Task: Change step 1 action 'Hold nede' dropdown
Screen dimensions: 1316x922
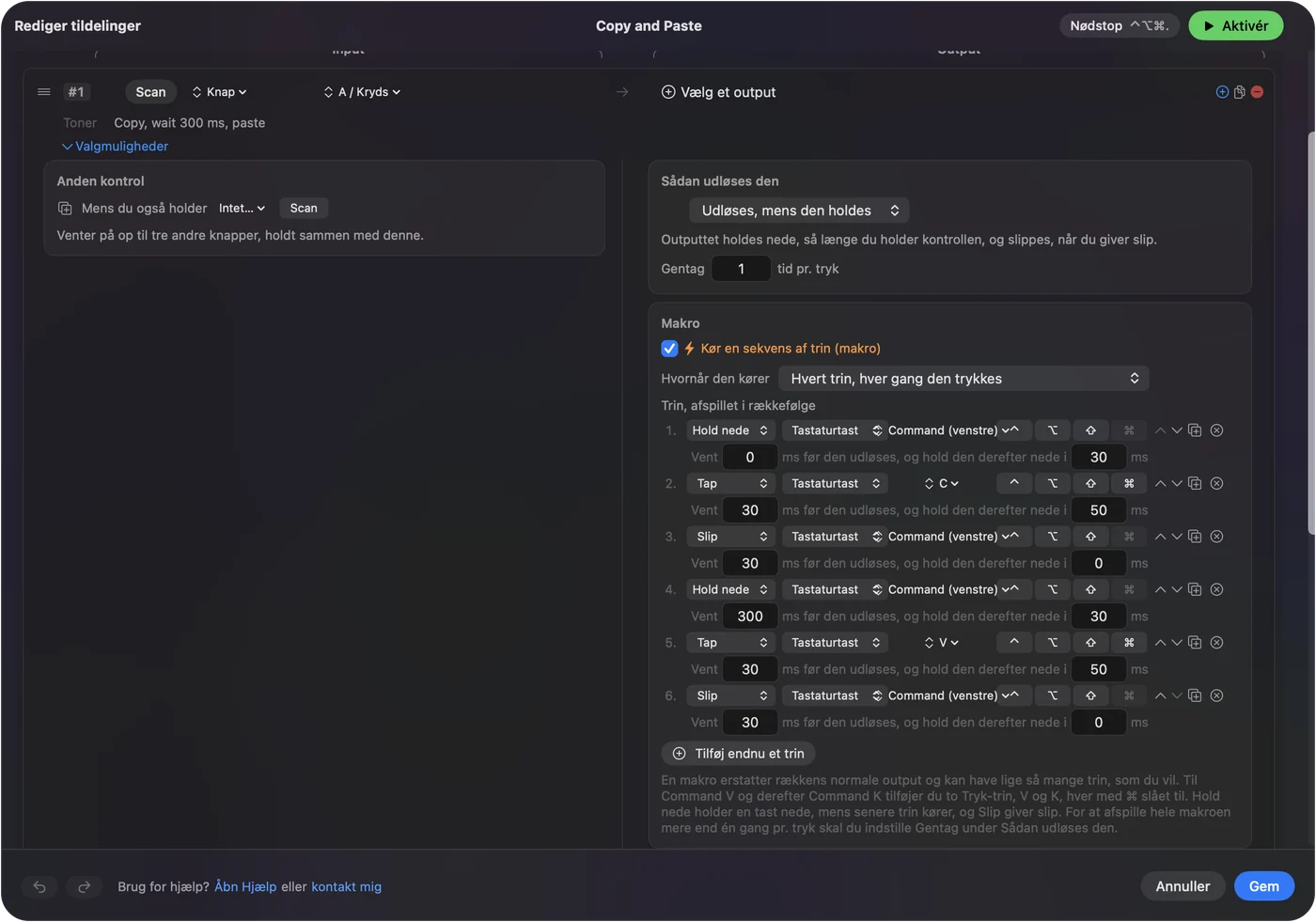Action: 729,430
